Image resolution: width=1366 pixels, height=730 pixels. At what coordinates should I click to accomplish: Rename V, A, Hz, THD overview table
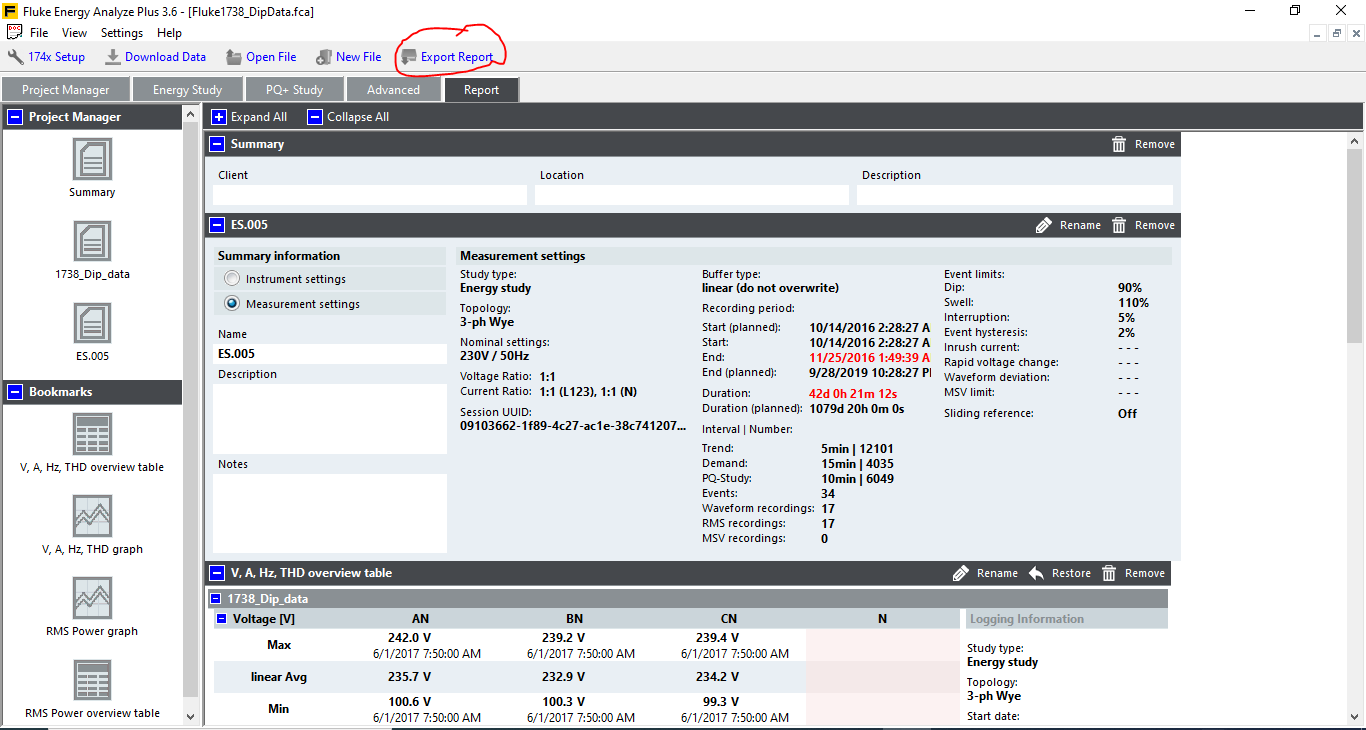coord(985,573)
